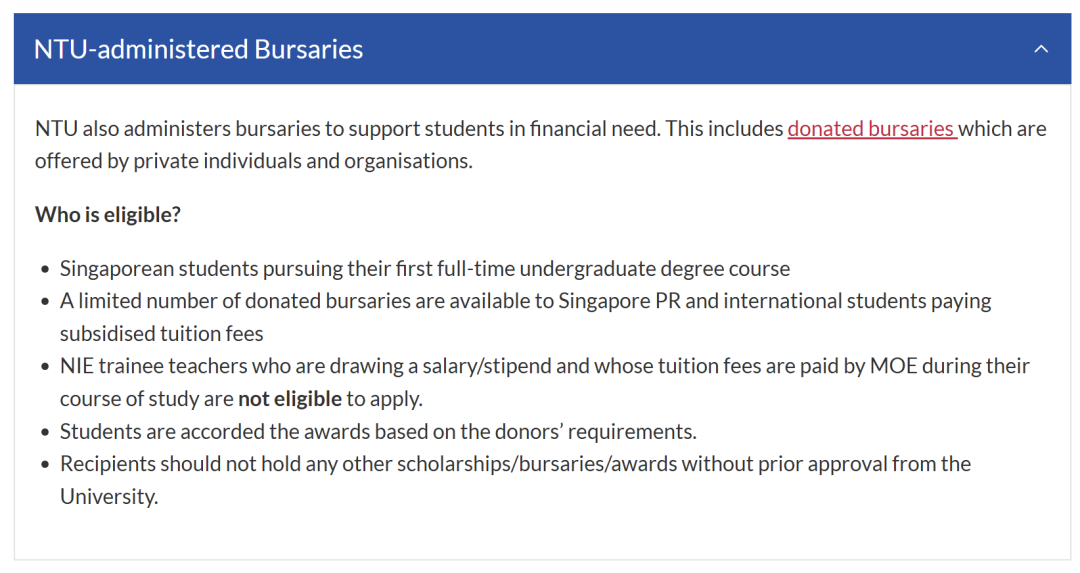
Task: Select the bullet about donors' requirements
Action: (x=378, y=432)
